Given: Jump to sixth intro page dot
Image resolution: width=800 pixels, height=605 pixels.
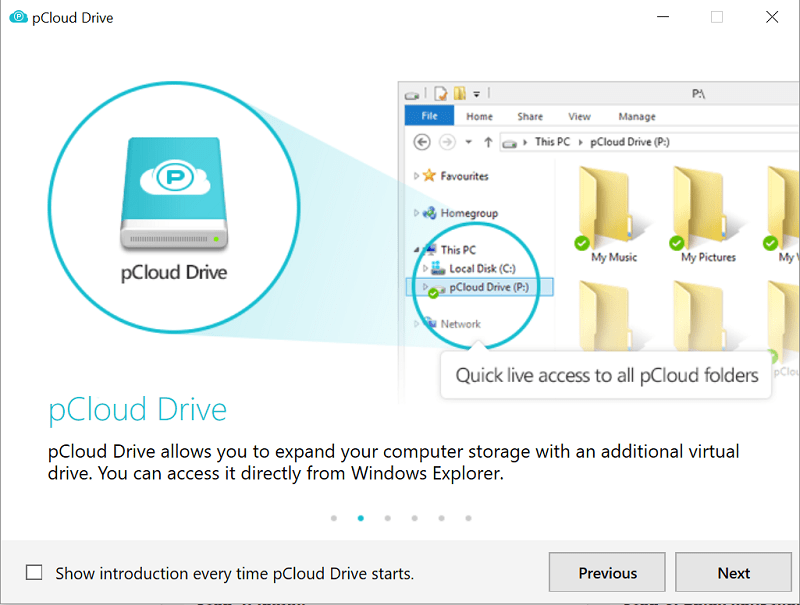Looking at the screenshot, I should [468, 518].
